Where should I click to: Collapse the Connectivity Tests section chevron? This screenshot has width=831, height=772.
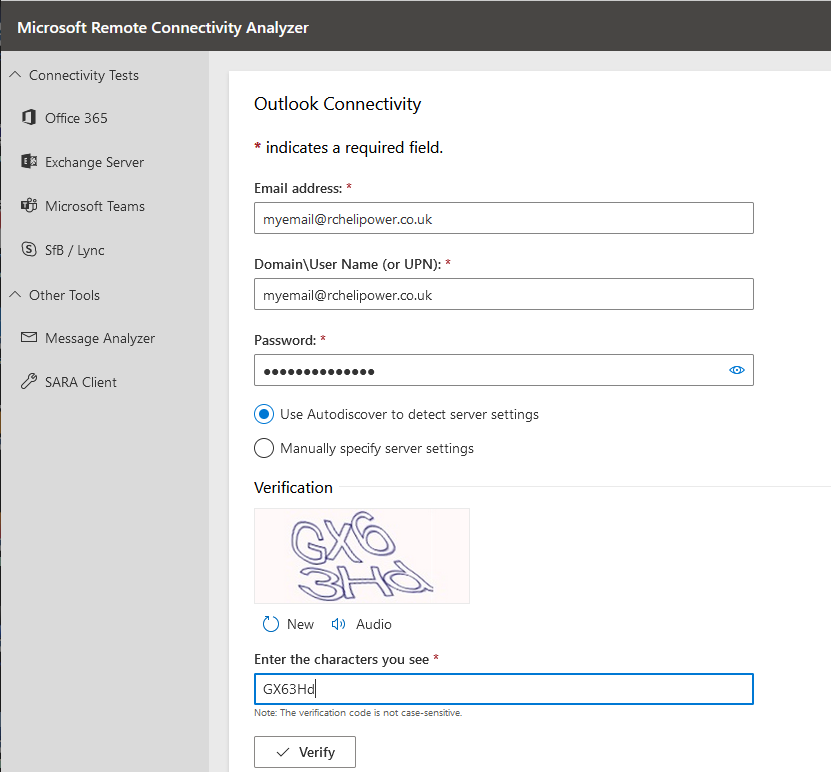pyautogui.click(x=15, y=74)
